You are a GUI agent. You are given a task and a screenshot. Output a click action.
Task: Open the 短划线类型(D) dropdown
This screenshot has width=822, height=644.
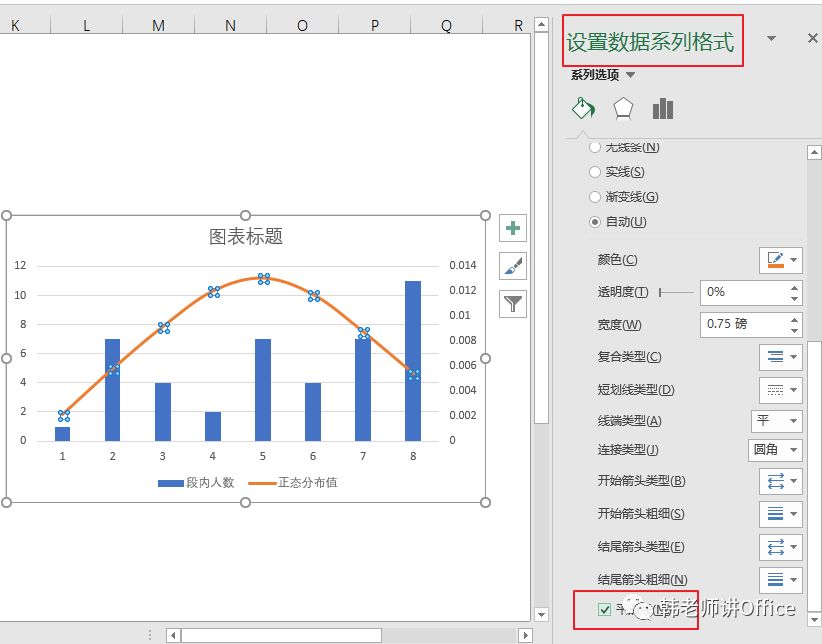pyautogui.click(x=781, y=390)
